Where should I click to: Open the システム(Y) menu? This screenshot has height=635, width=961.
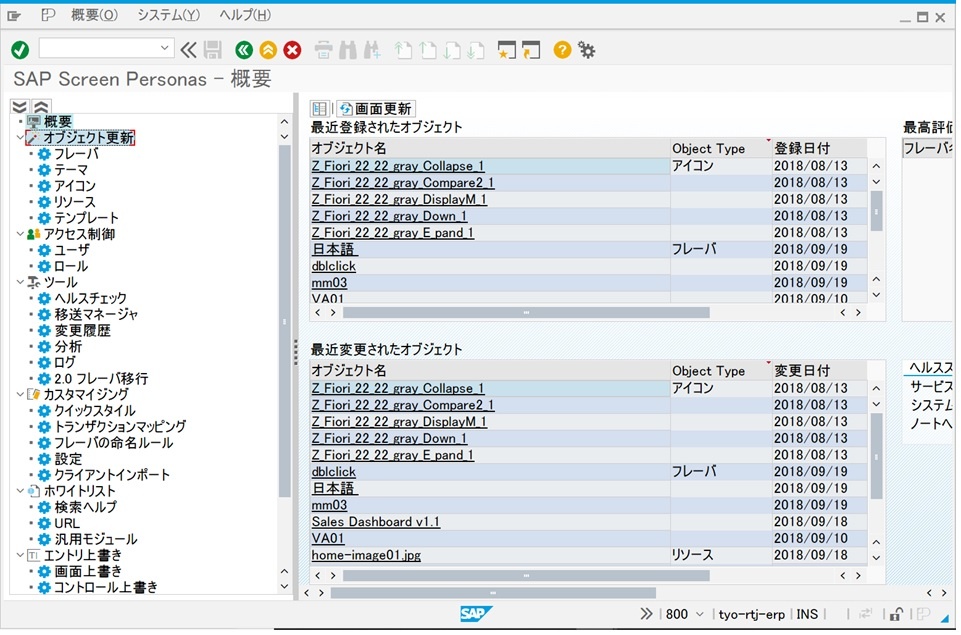[x=168, y=15]
